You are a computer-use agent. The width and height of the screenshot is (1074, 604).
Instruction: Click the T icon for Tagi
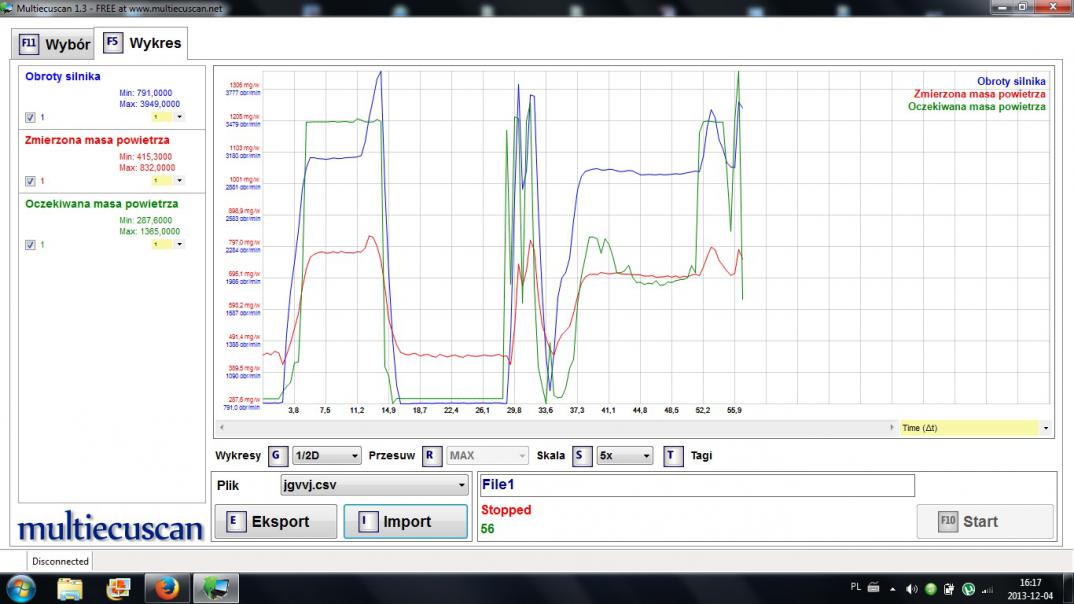click(673, 456)
